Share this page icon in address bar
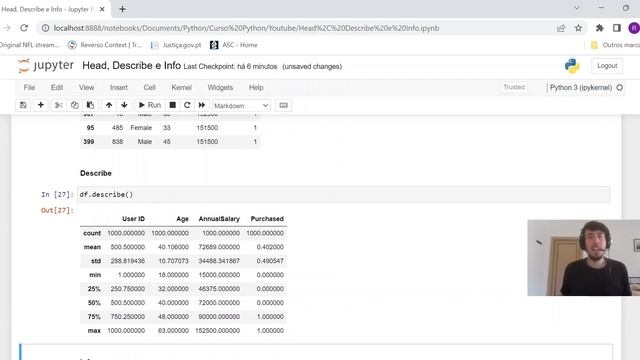The width and height of the screenshot is (640, 360). tap(561, 28)
